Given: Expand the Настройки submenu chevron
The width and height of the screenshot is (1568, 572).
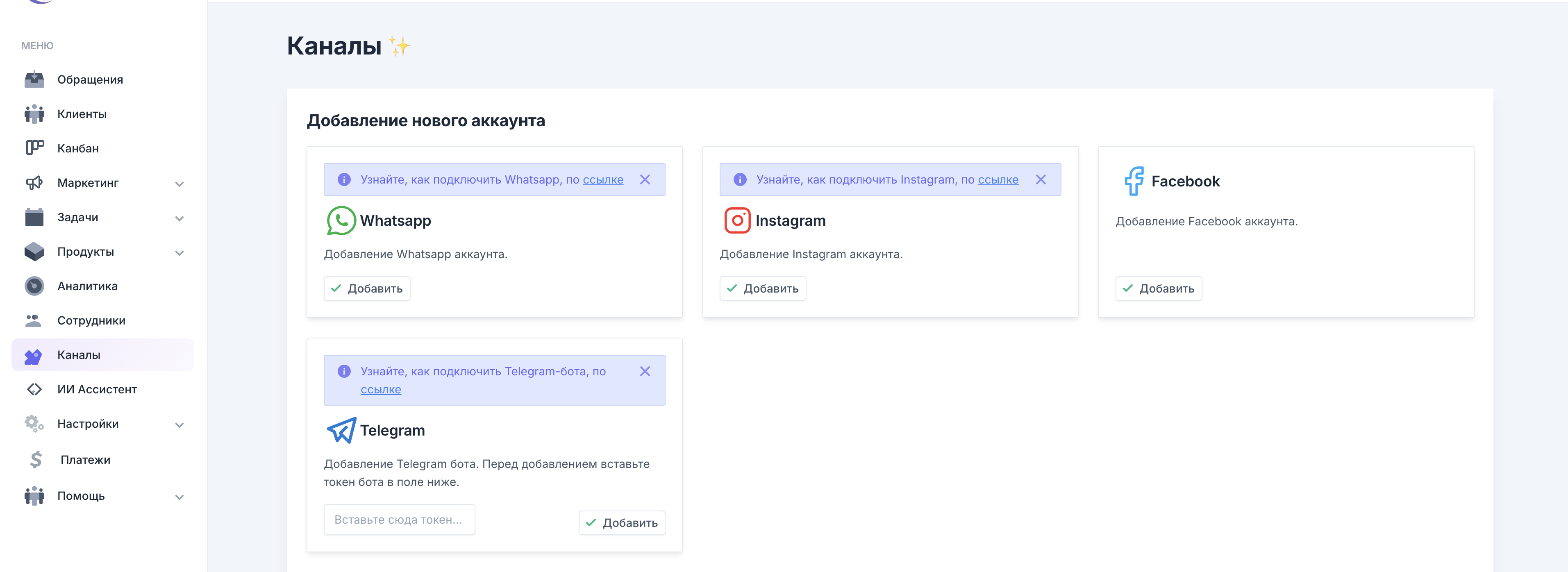Looking at the screenshot, I should (179, 425).
